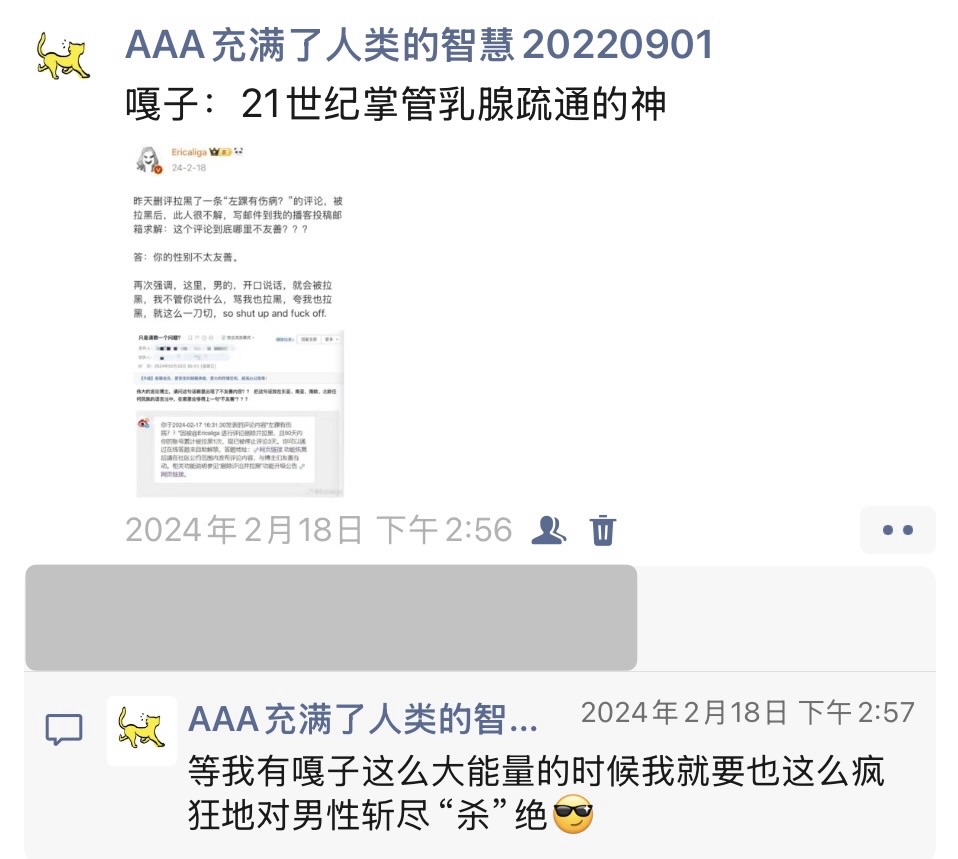Image resolution: width=958 pixels, height=859 pixels.
Task: Tap the trash can delete icon
Action: point(602,530)
